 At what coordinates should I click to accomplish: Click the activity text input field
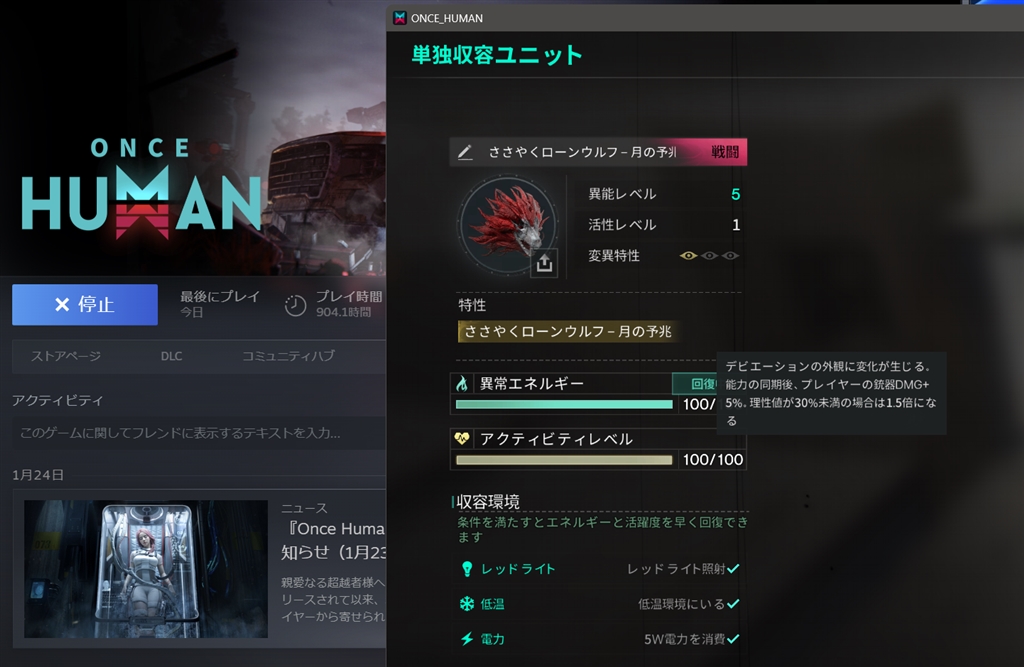199,433
